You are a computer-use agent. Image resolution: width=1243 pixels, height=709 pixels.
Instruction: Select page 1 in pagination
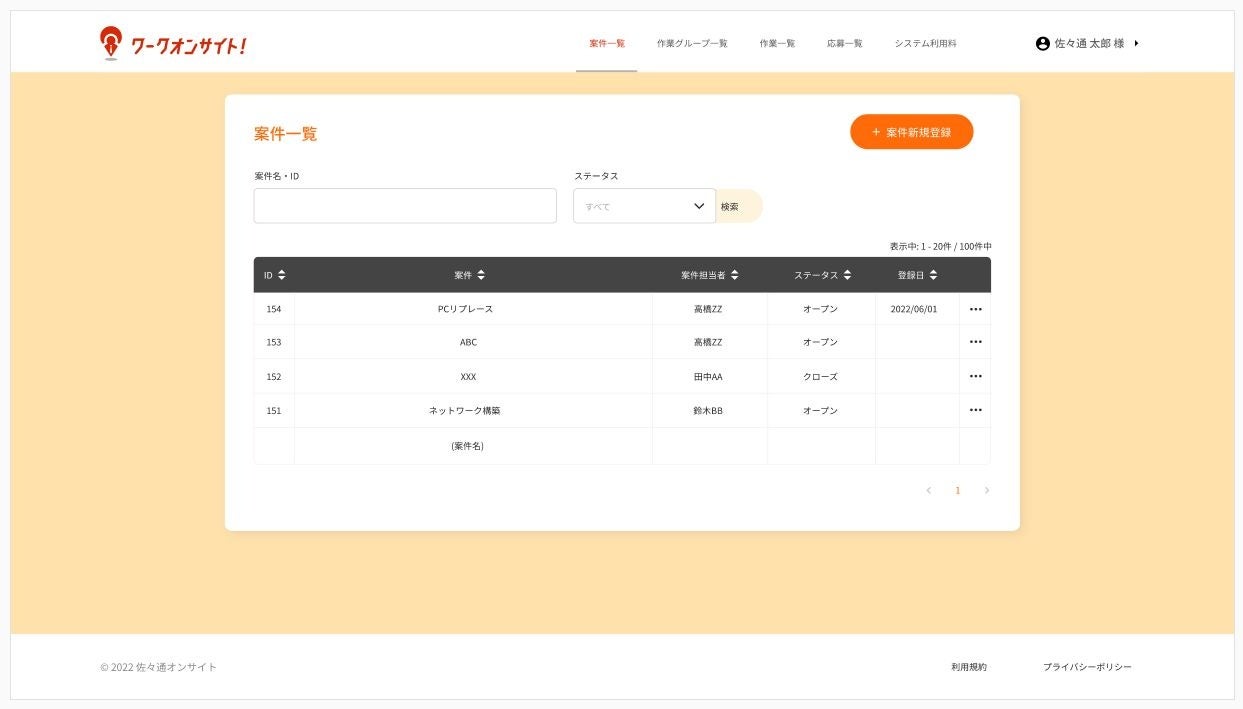tap(958, 490)
